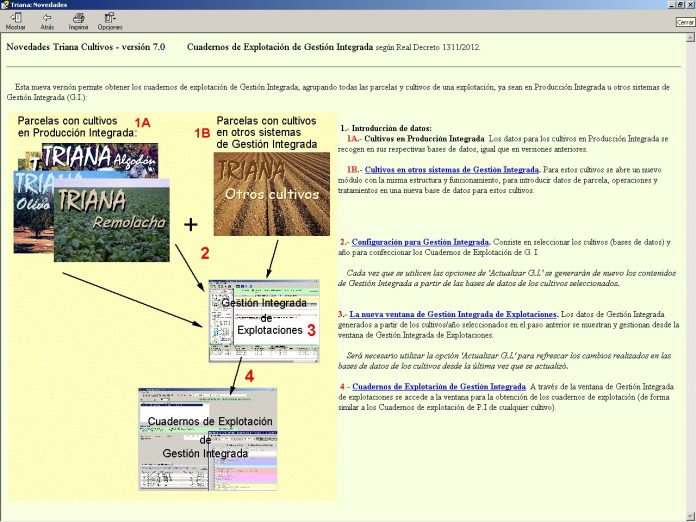Click the scrollbar down arrow
The height and width of the screenshot is (522, 696).
click(690, 516)
